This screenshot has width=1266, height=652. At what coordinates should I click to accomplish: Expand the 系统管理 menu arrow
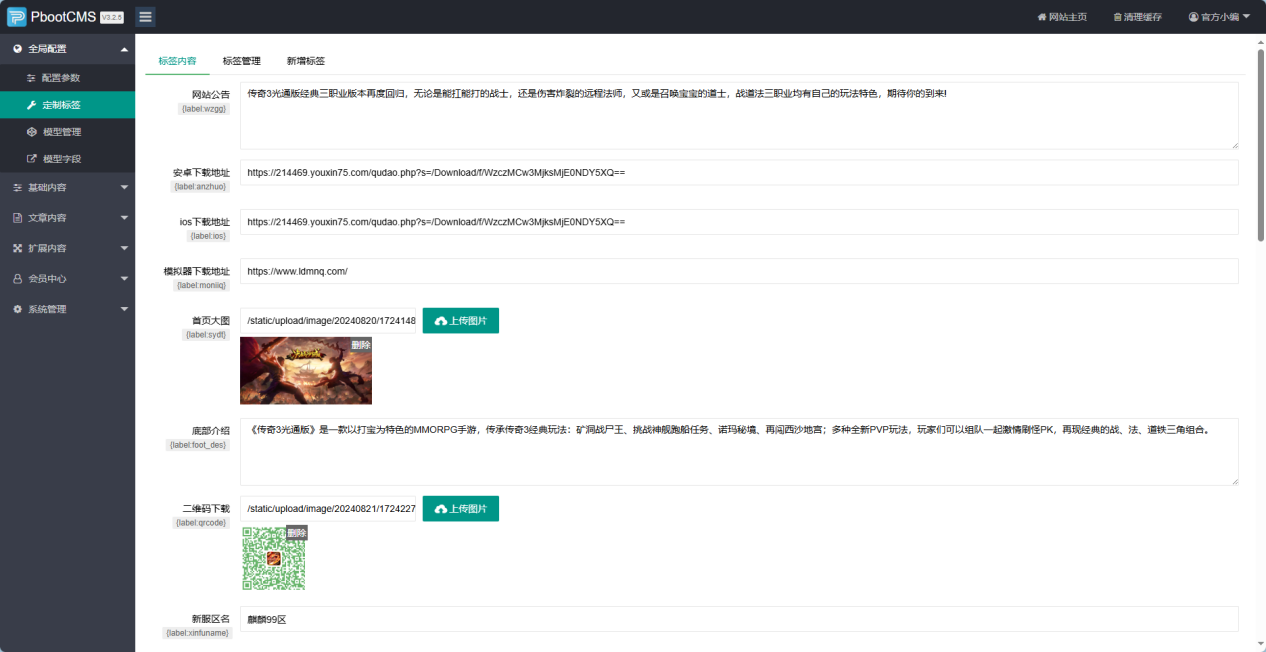[124, 309]
